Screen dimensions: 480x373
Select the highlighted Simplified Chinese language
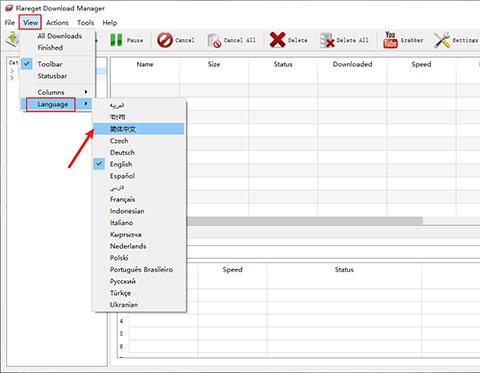139,129
